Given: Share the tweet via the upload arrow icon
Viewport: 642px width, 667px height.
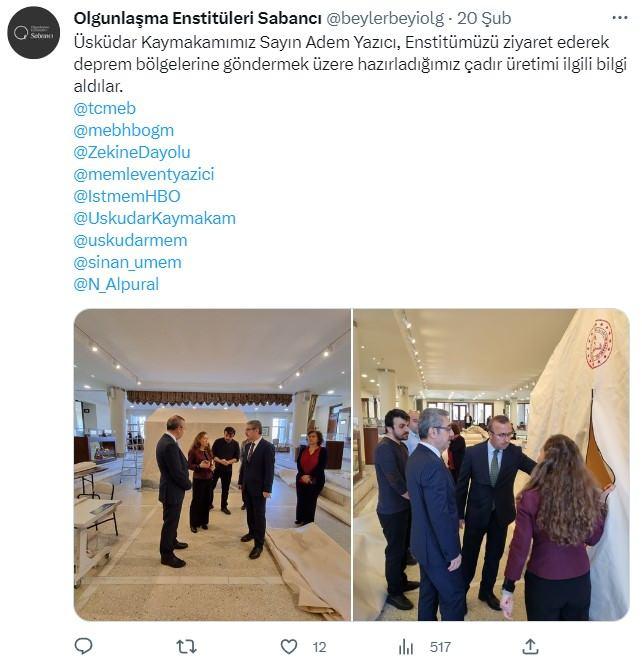Looking at the screenshot, I should tap(531, 647).
